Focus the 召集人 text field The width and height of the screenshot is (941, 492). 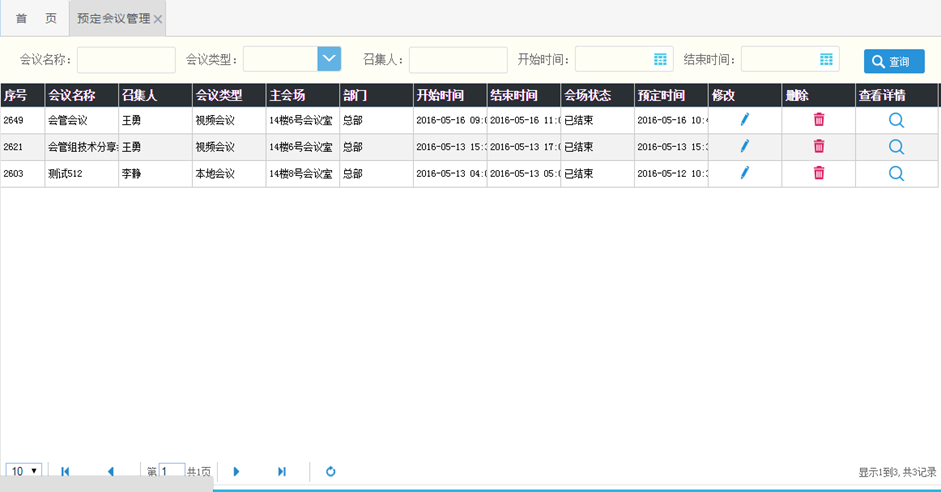(458, 60)
